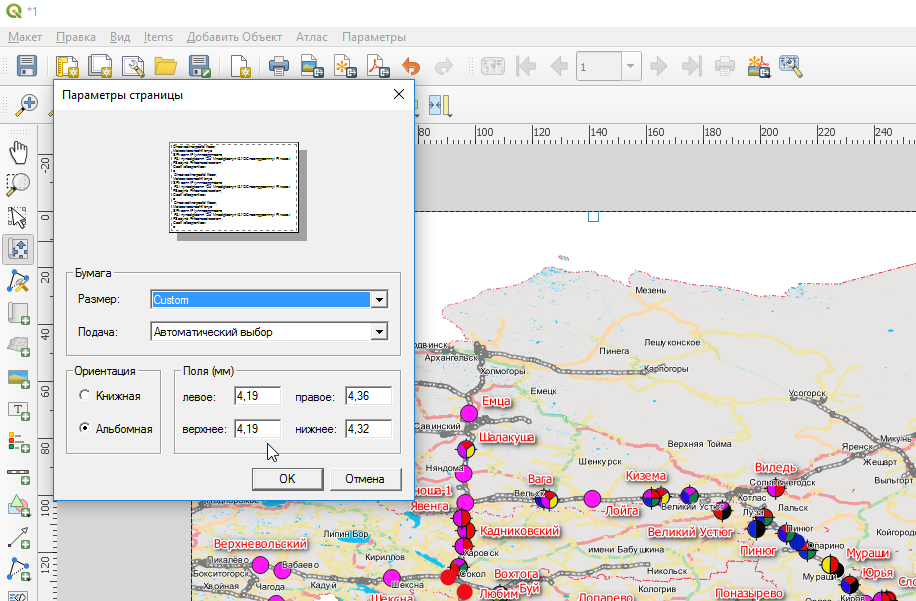Open the atlas page number dropdown
The height and width of the screenshot is (601, 916).
(x=630, y=66)
